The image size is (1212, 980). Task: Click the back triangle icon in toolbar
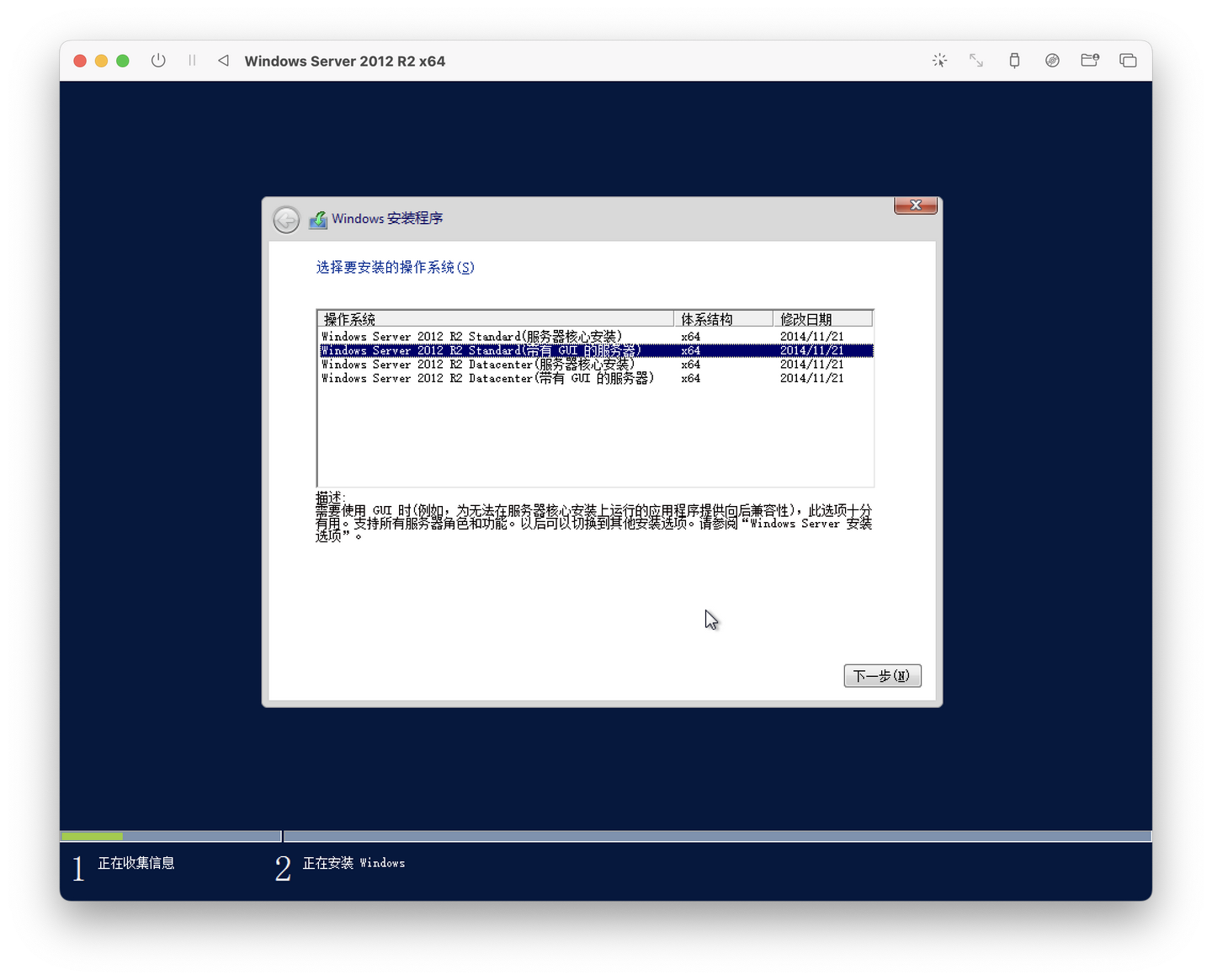[x=223, y=61]
